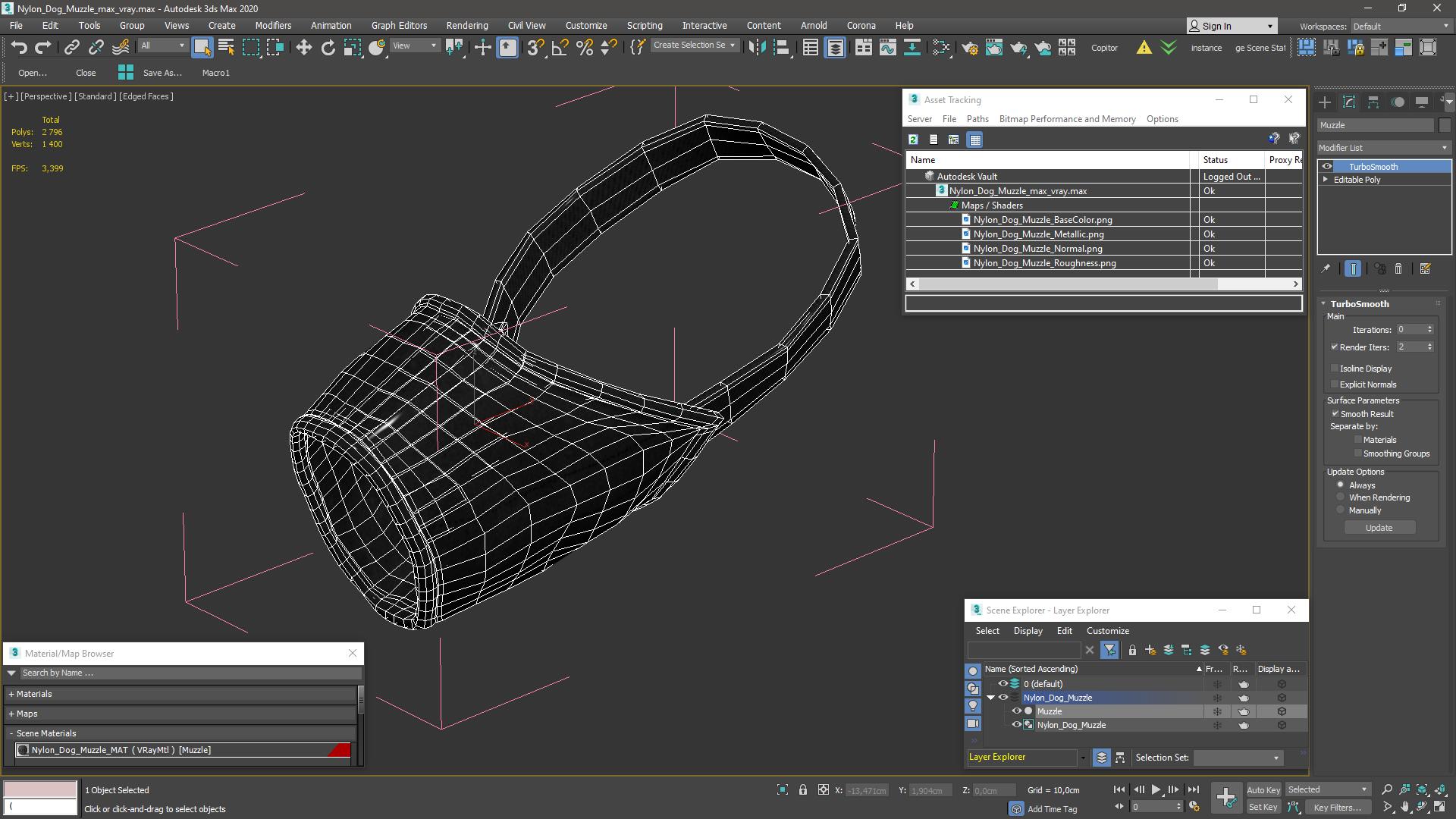The height and width of the screenshot is (819, 1456).
Task: Open the Customize menu in Scene Explorer
Action: click(x=1107, y=631)
